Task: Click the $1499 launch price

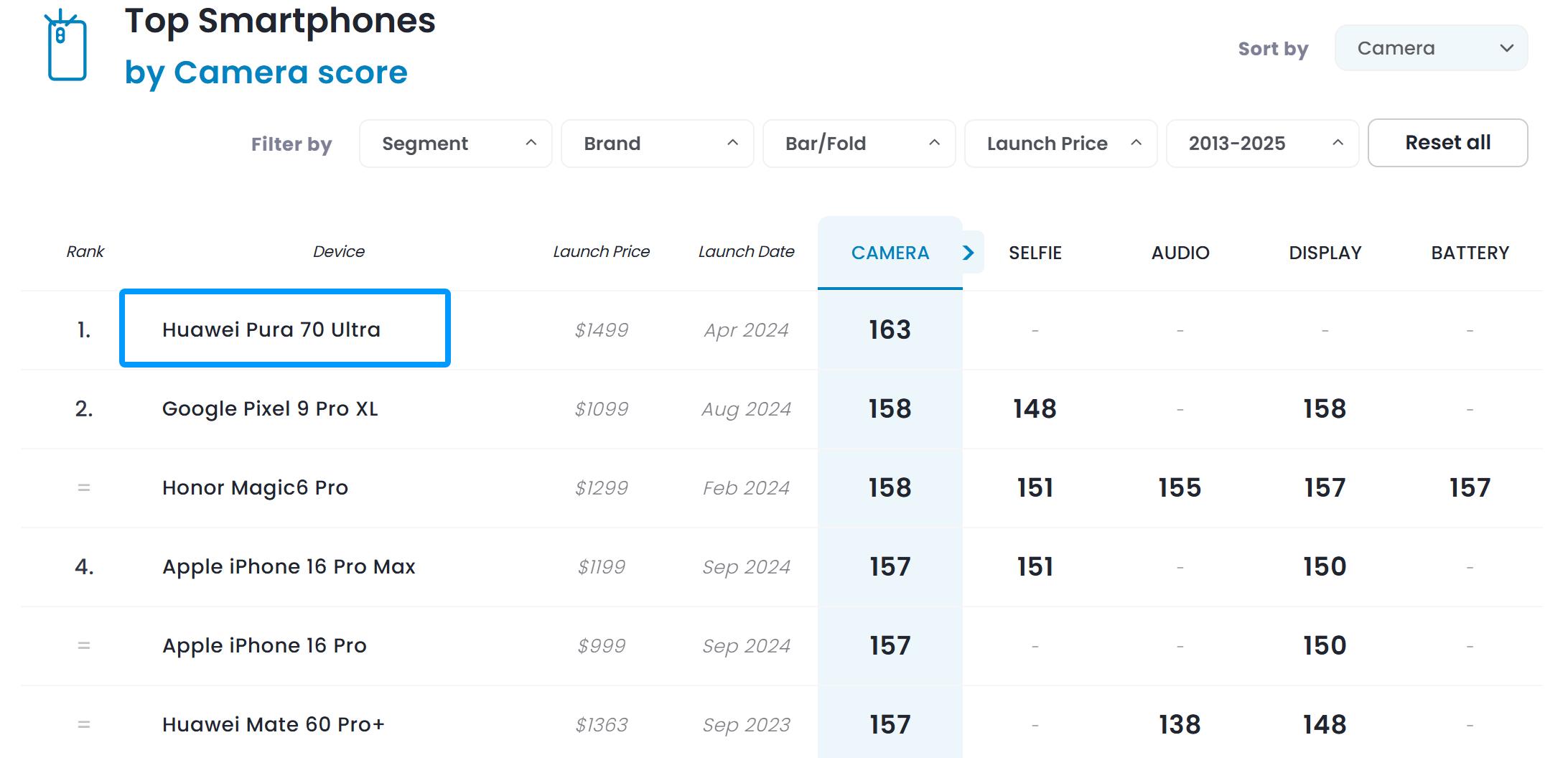Action: pyautogui.click(x=602, y=330)
